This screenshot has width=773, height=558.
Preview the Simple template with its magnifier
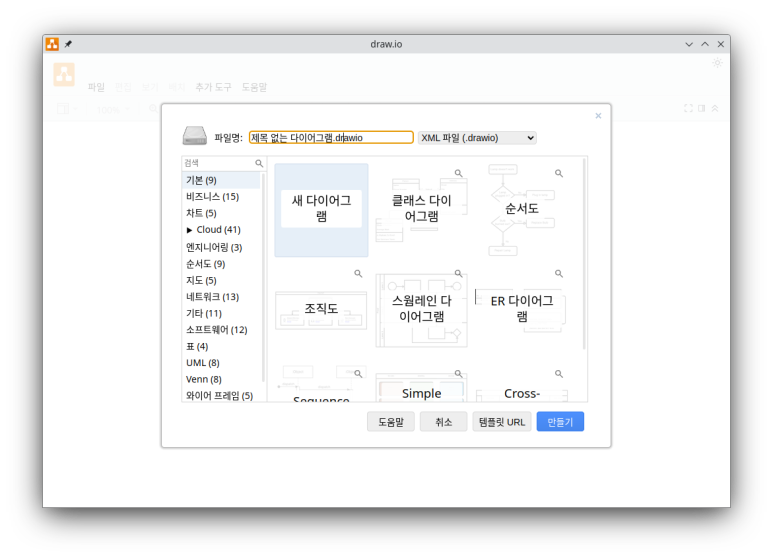pyautogui.click(x=458, y=374)
